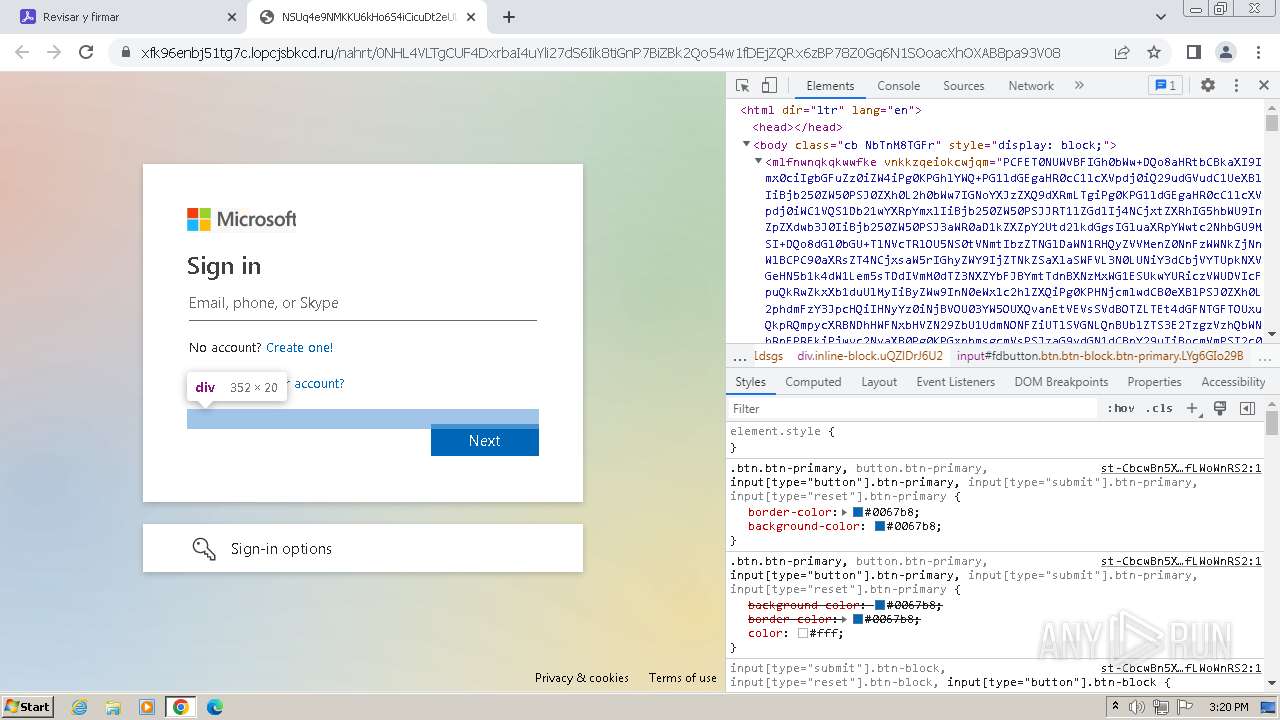Open the first background-color #0067b8 swatch

coord(879,526)
